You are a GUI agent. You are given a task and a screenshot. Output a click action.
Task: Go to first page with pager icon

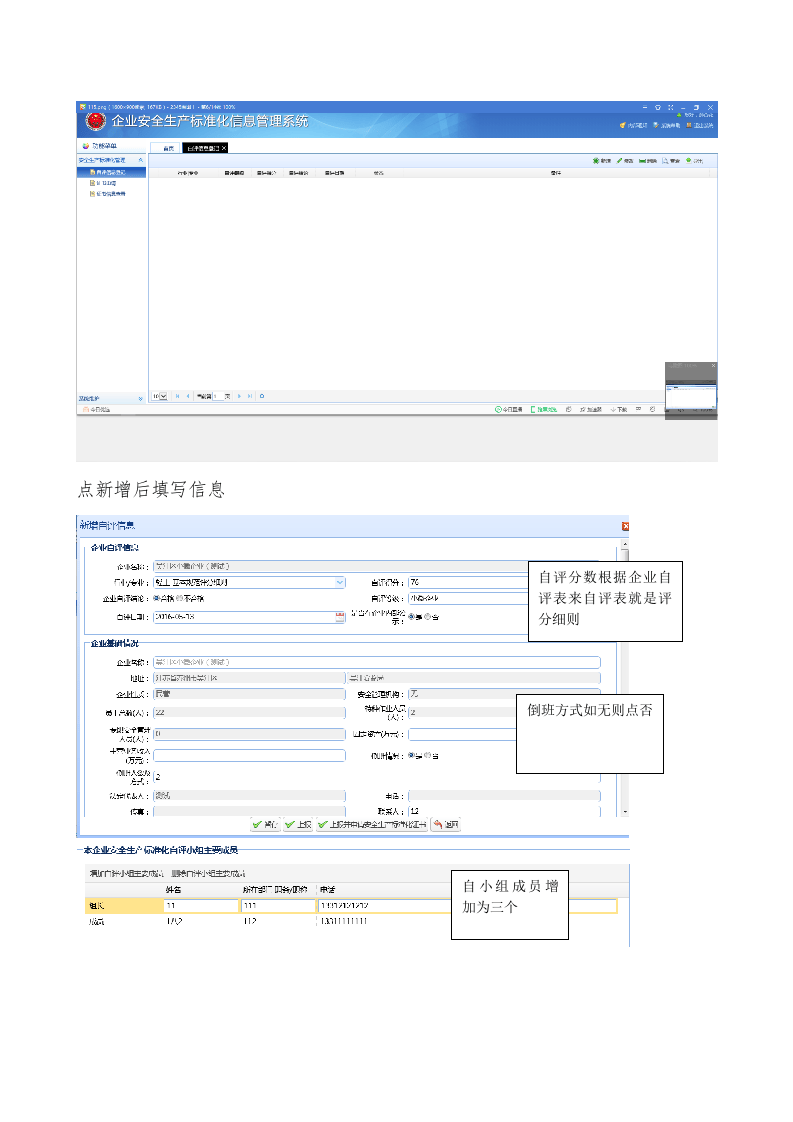pos(177,396)
